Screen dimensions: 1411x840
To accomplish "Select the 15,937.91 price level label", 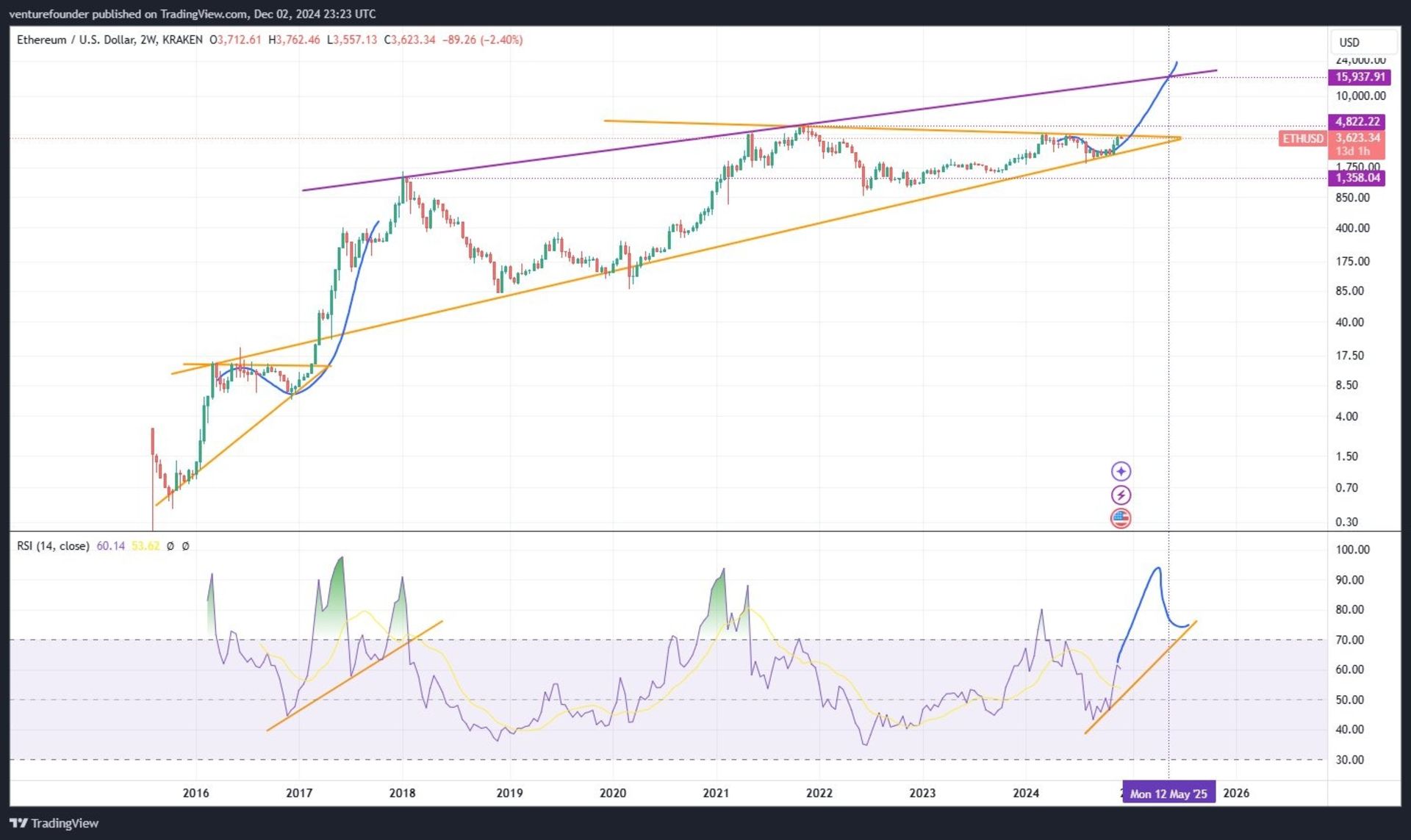I will click(1360, 77).
